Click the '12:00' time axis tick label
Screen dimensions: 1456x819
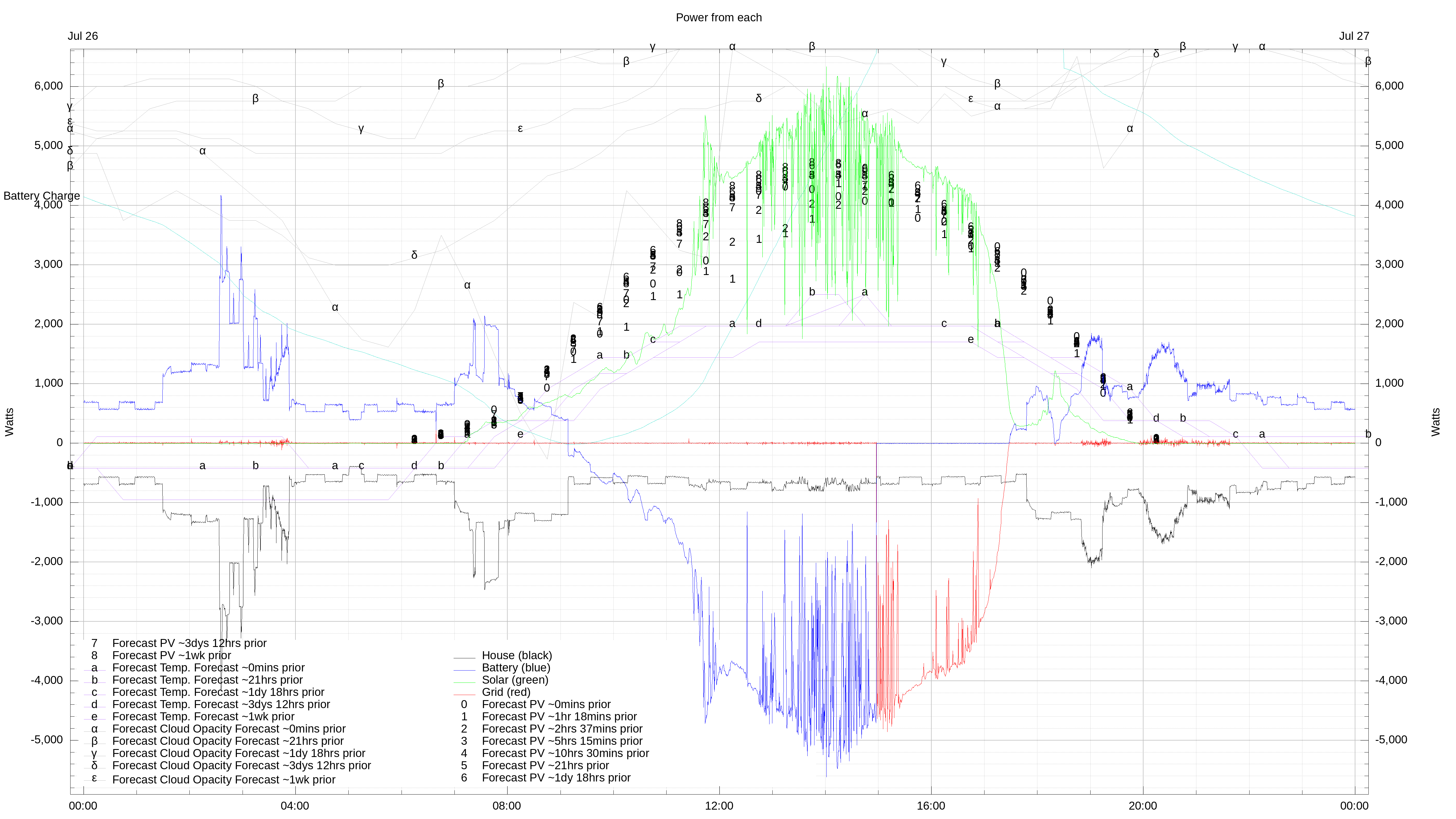click(719, 806)
